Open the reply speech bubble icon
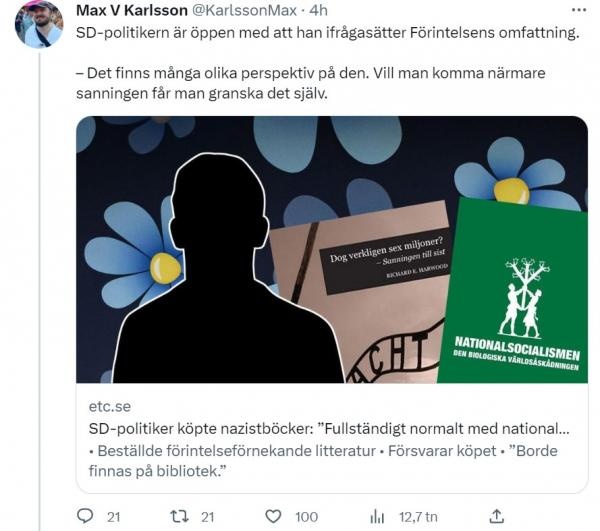This screenshot has width=600, height=531. click(x=85, y=516)
